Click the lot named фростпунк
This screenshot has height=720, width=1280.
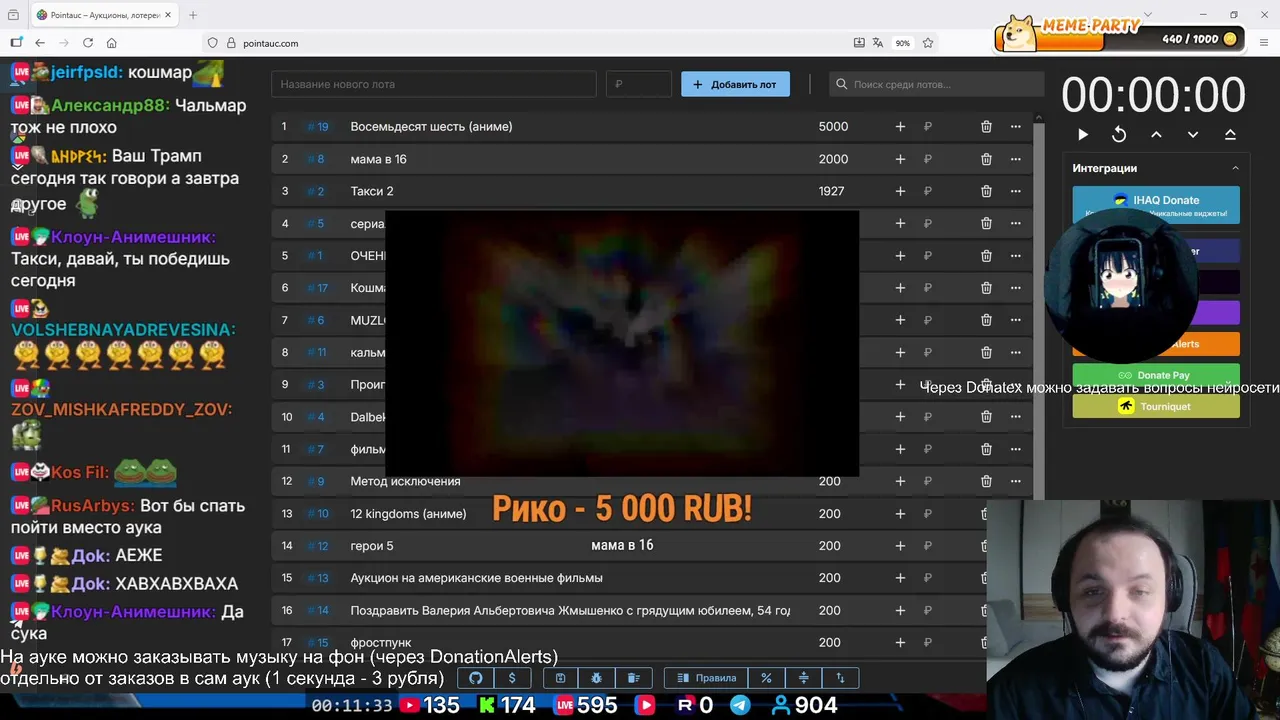pyautogui.click(x=380, y=643)
